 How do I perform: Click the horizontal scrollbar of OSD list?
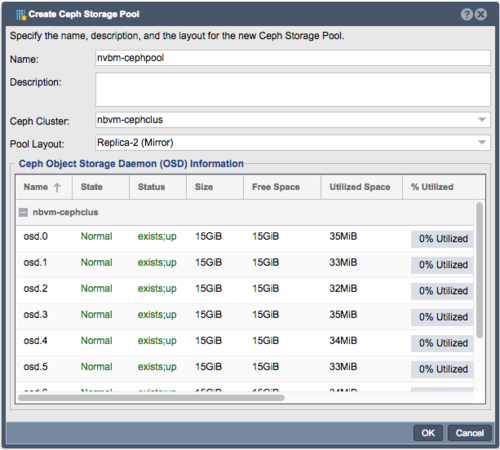click(151, 398)
